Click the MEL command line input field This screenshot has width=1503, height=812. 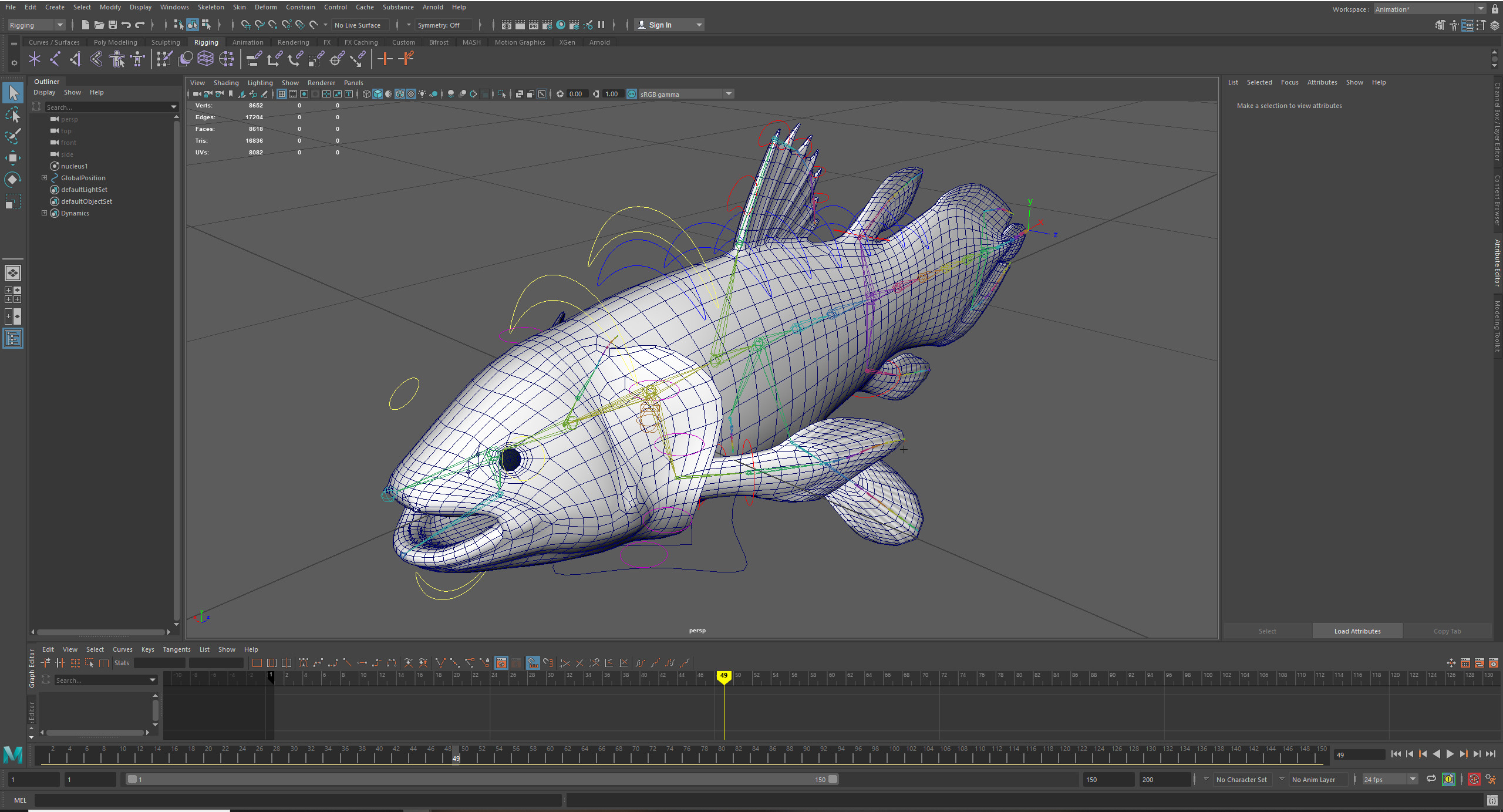298,800
